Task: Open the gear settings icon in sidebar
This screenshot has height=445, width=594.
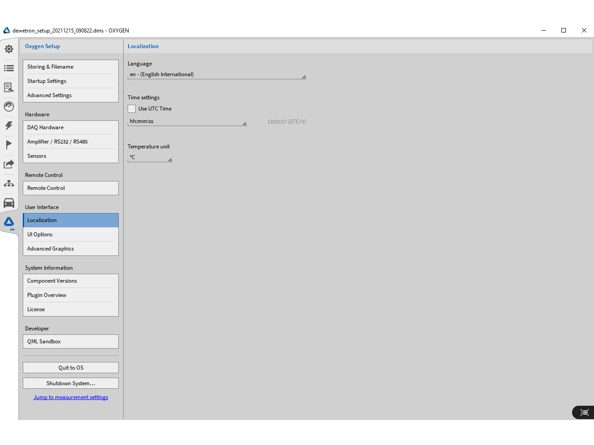Action: click(x=9, y=49)
